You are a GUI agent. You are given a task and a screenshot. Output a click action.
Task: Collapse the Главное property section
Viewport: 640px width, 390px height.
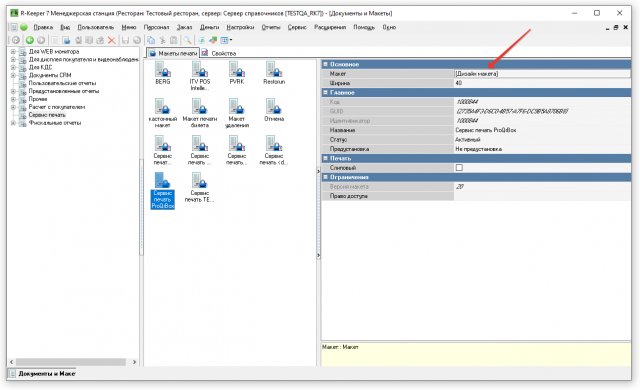[x=325, y=93]
